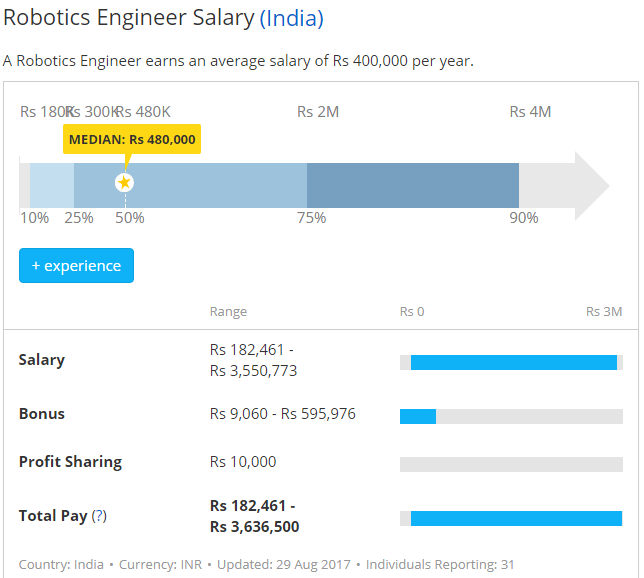This screenshot has height=578, width=644.
Task: Click the Rs 10,000 Profit Sharing value
Action: pyautogui.click(x=243, y=462)
